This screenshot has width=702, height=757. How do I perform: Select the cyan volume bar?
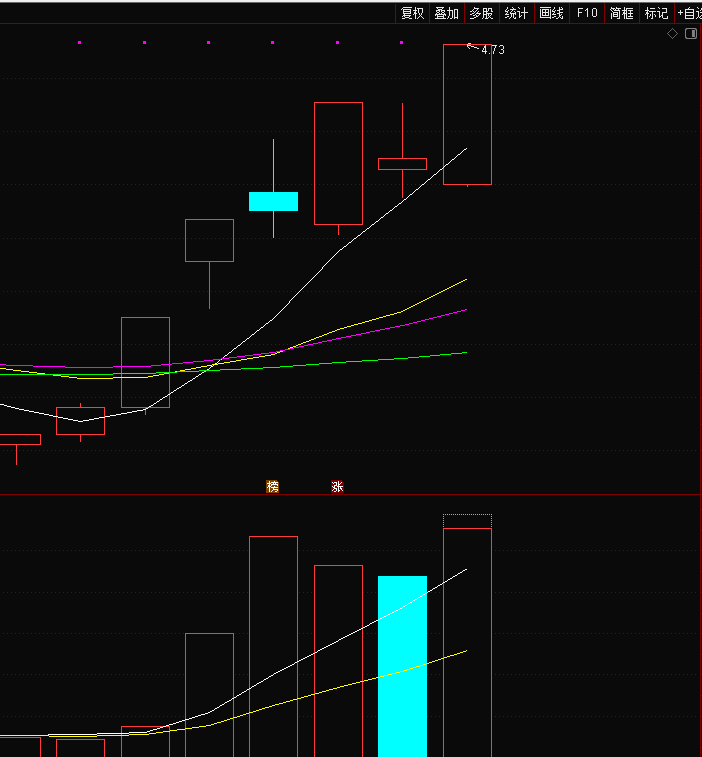tap(402, 665)
